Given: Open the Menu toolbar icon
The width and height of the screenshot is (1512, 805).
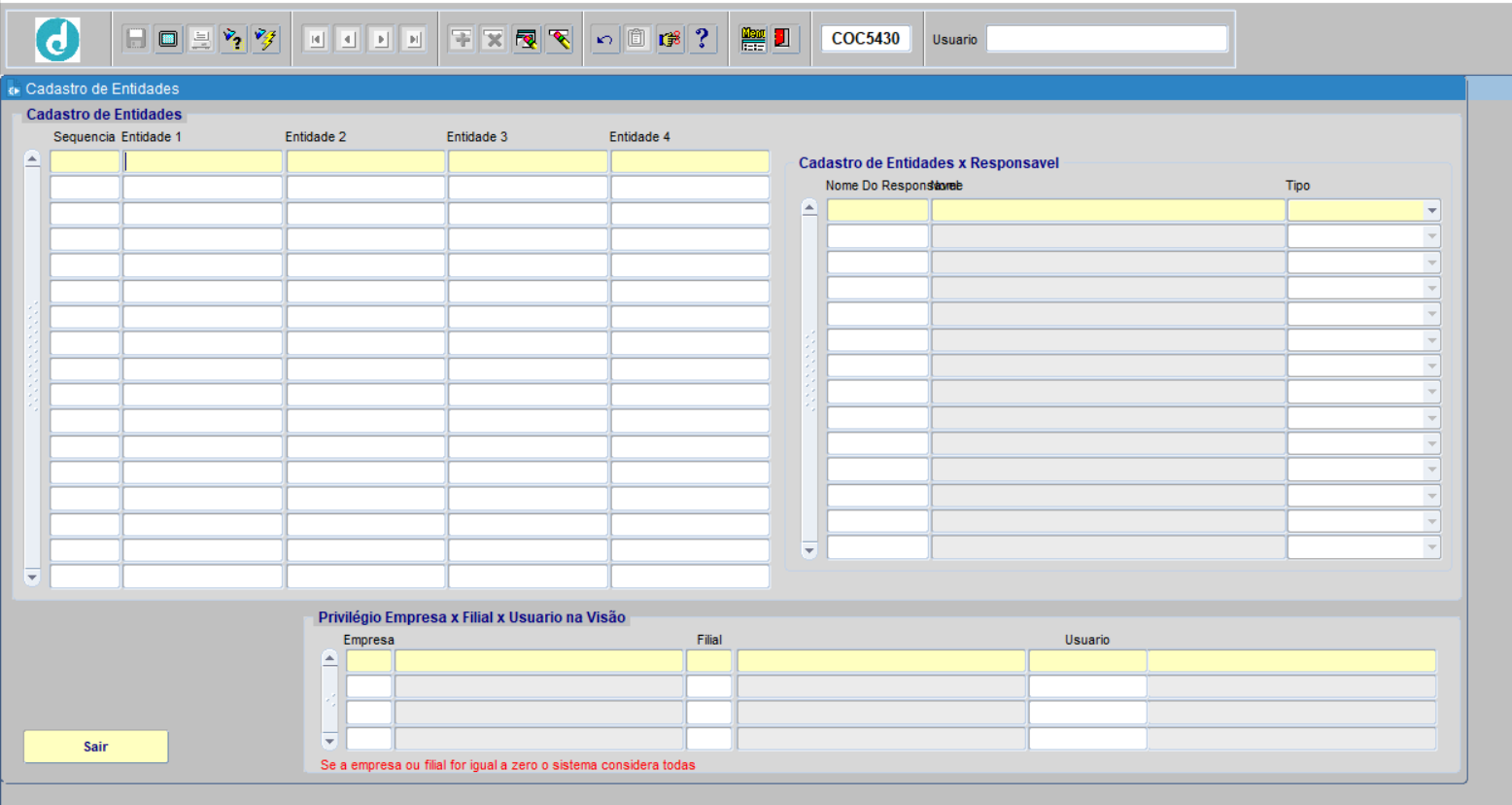Looking at the screenshot, I should [x=753, y=39].
